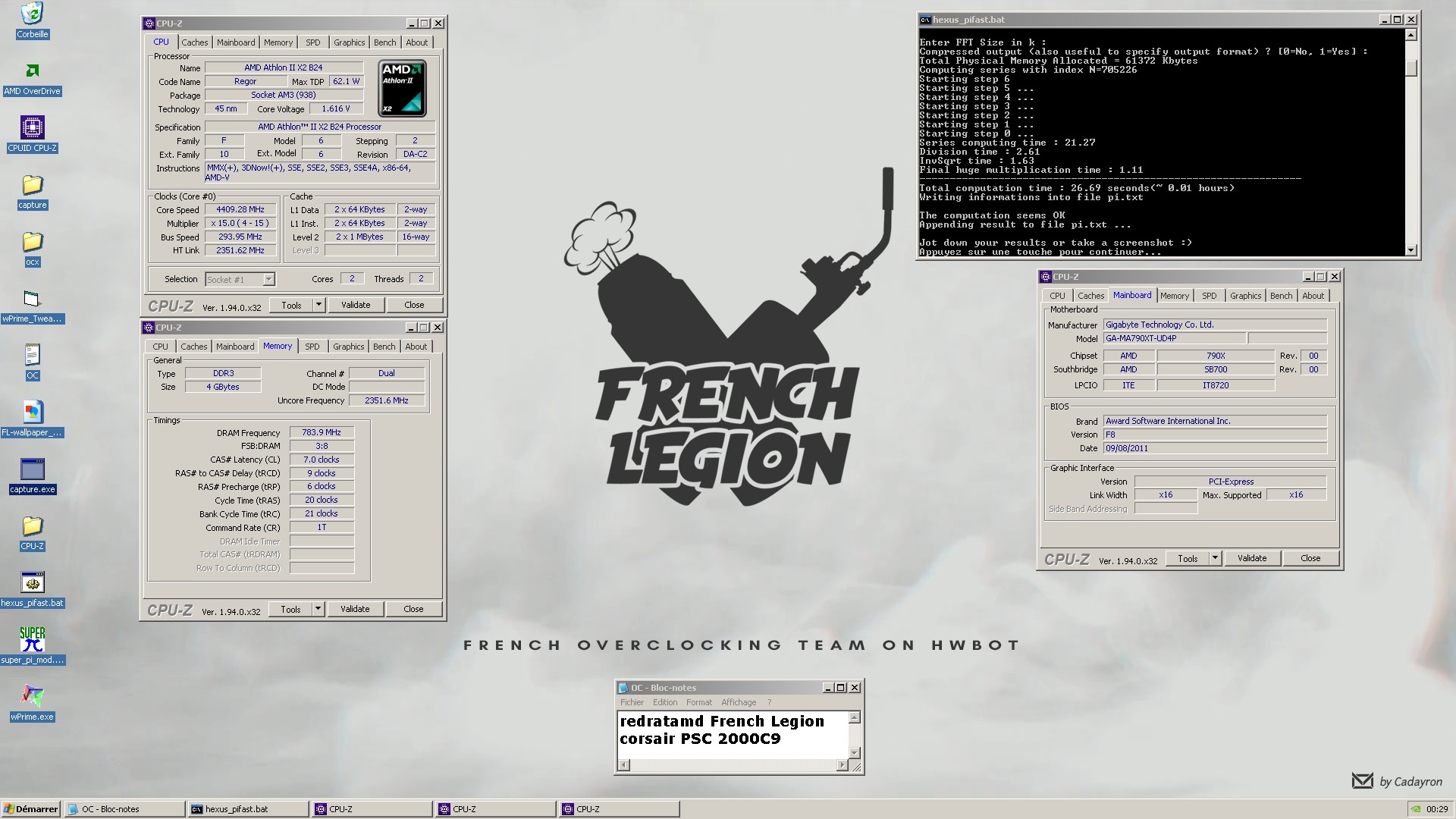Image resolution: width=1456 pixels, height=819 pixels.
Task: Open Format menu in Bloc-notes
Action: coord(699,702)
